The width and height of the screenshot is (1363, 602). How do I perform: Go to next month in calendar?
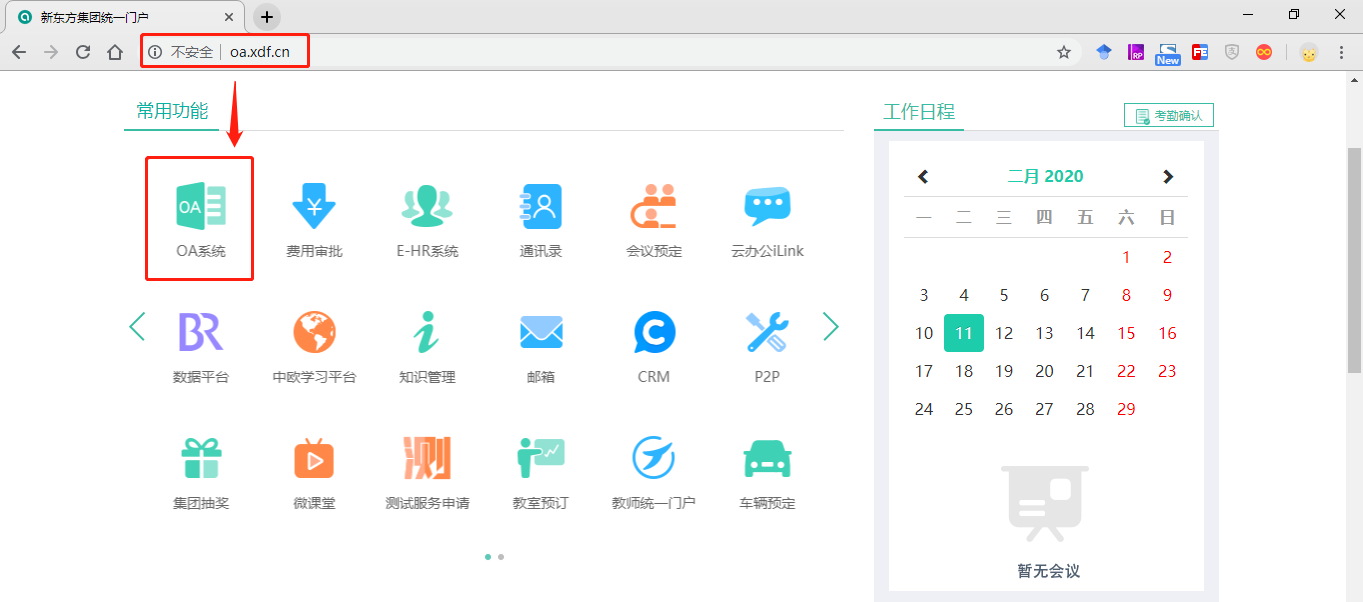tap(1167, 177)
